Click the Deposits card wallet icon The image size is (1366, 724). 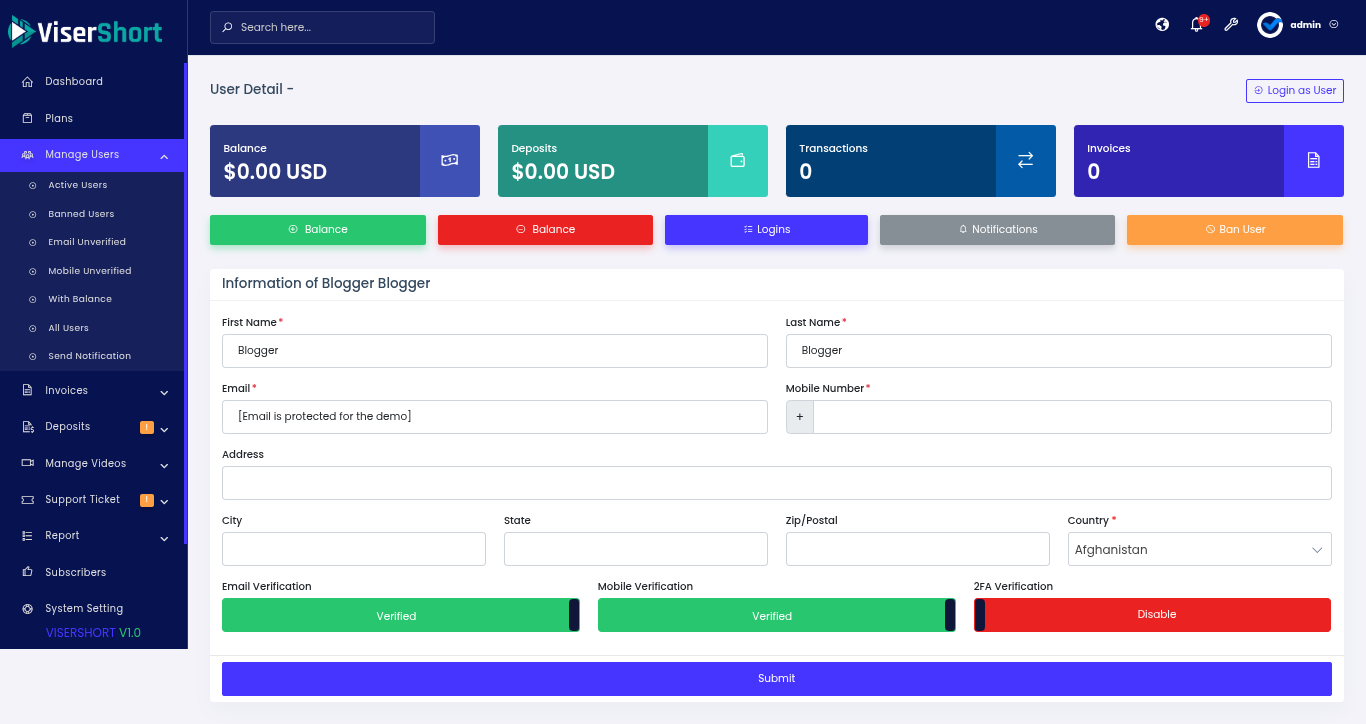738,160
